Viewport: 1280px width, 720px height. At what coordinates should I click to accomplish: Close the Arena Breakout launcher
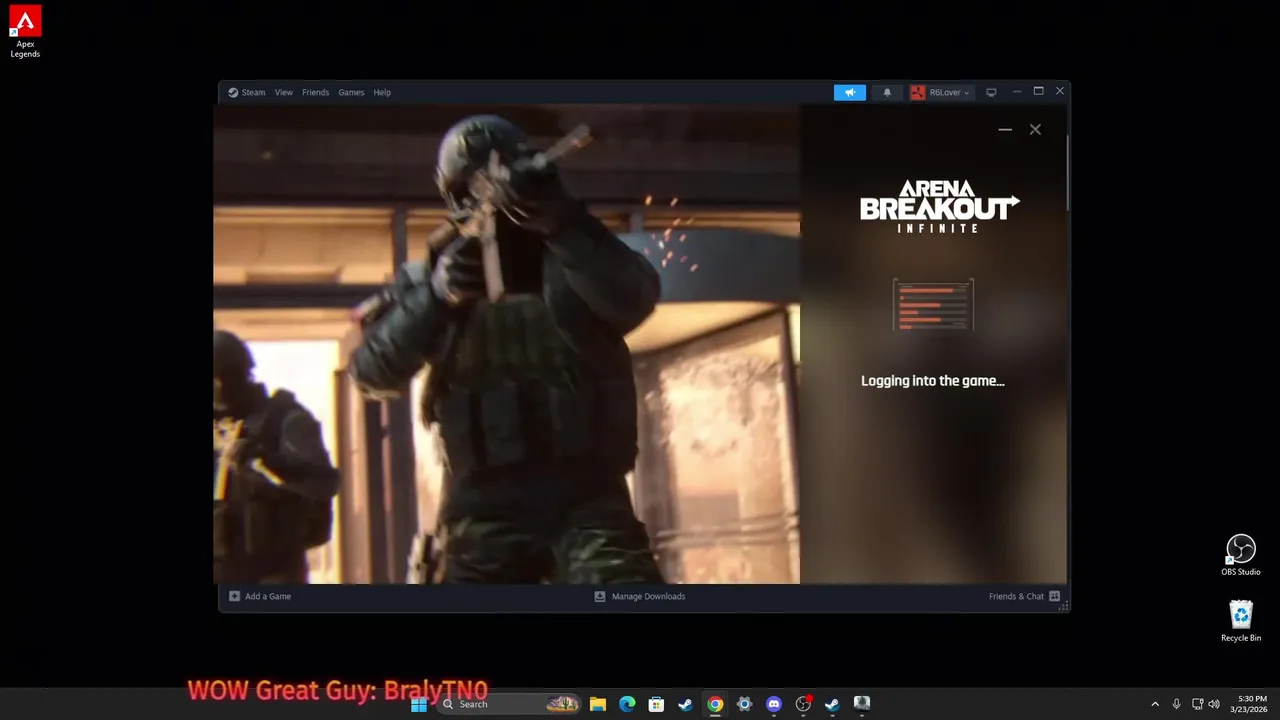(x=1035, y=129)
